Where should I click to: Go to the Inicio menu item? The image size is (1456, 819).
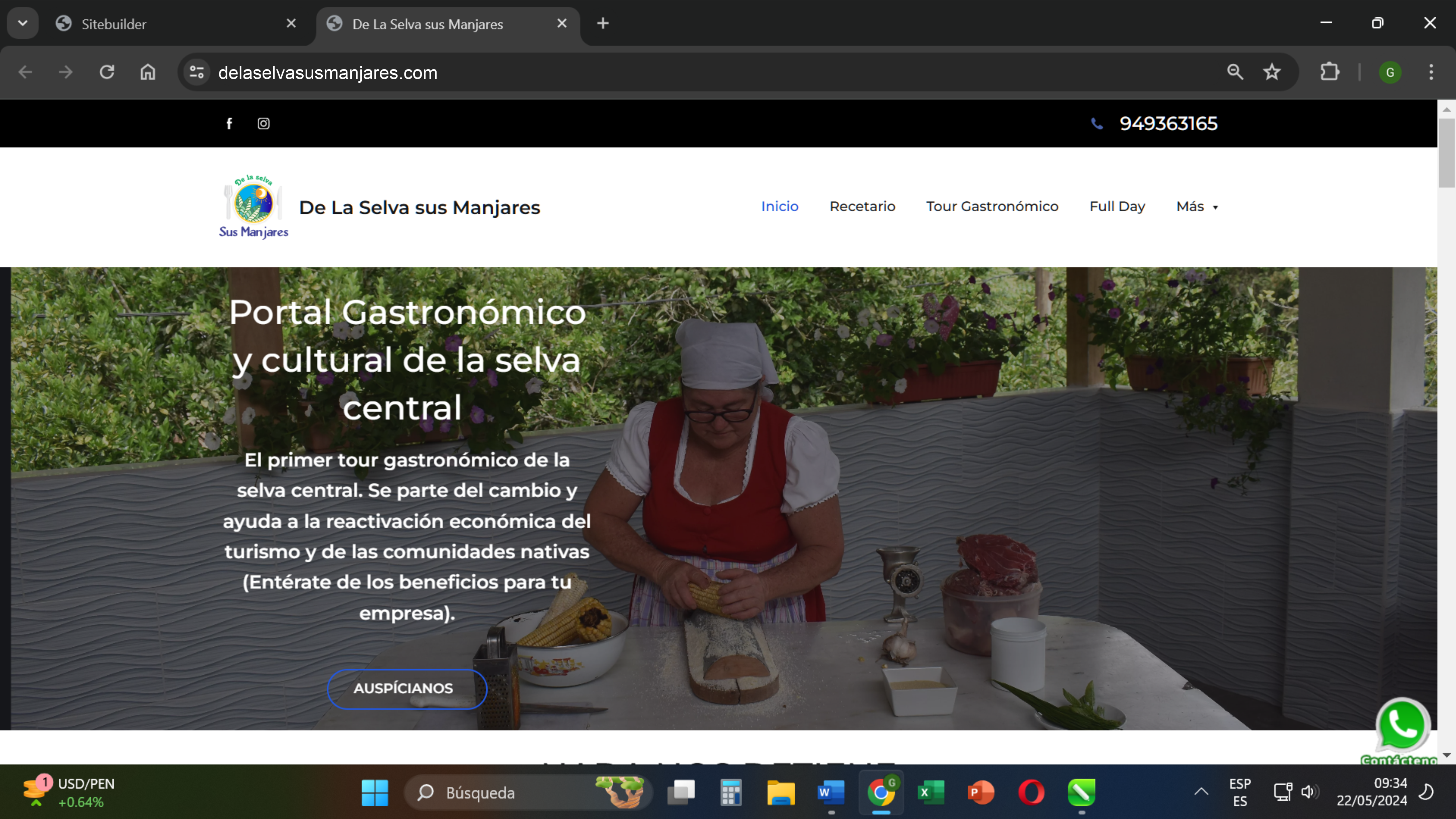(x=779, y=206)
